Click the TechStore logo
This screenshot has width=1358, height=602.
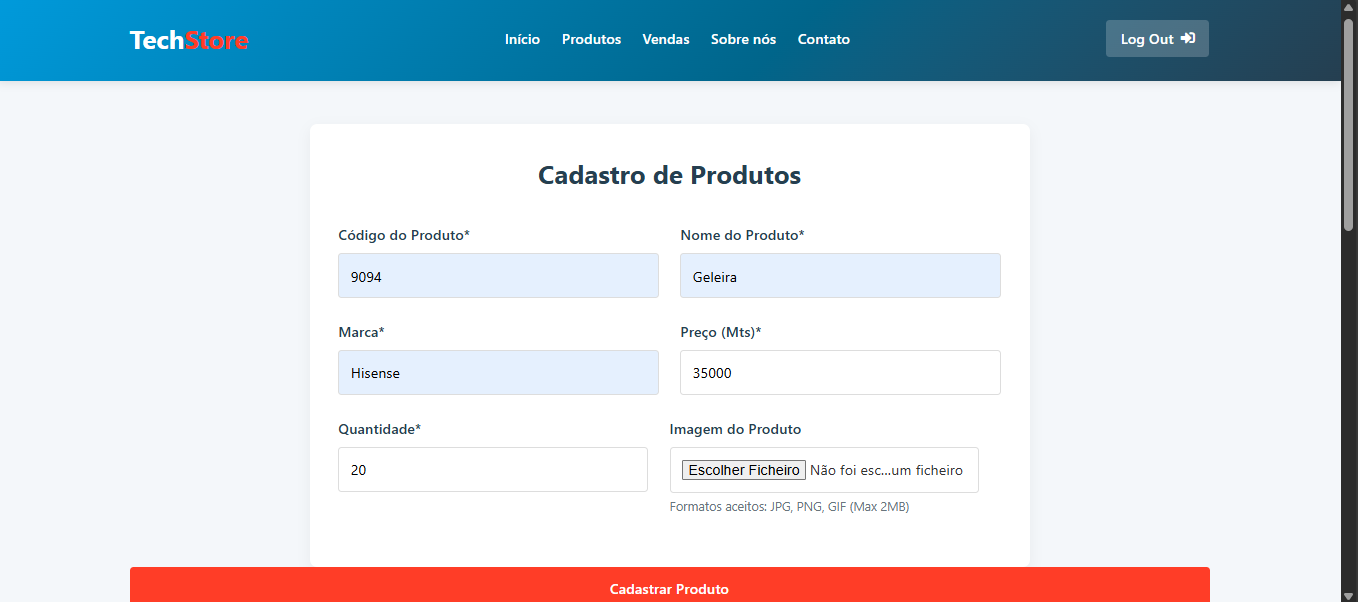[x=189, y=40]
